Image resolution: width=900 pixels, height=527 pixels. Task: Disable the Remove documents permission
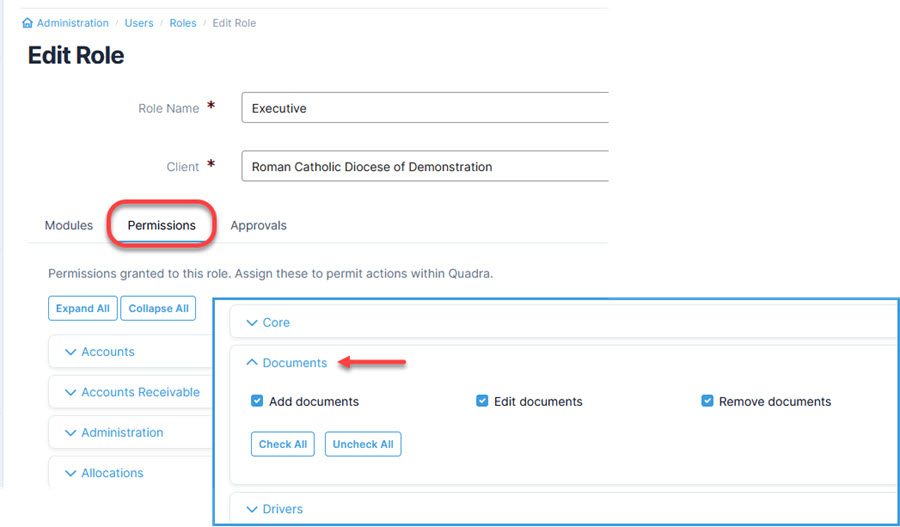click(x=708, y=401)
